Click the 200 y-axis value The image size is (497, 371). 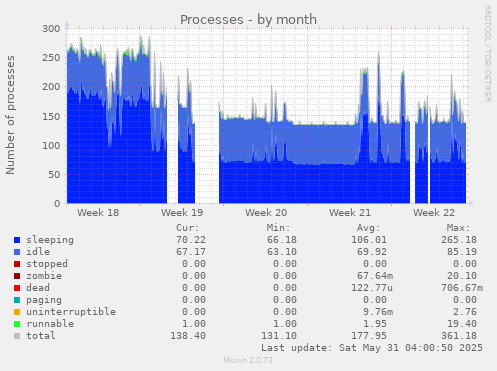click(x=51, y=87)
